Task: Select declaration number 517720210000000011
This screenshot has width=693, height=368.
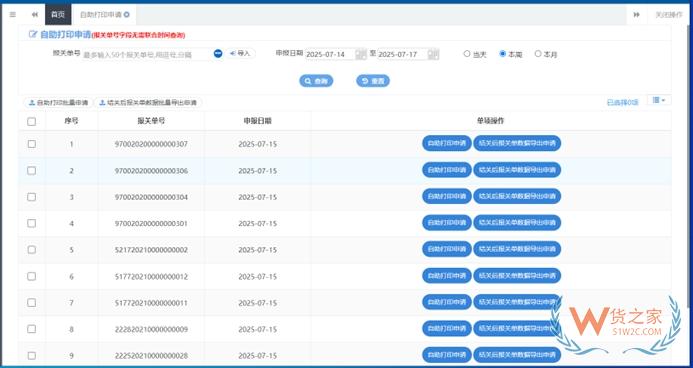Action: pos(151,303)
